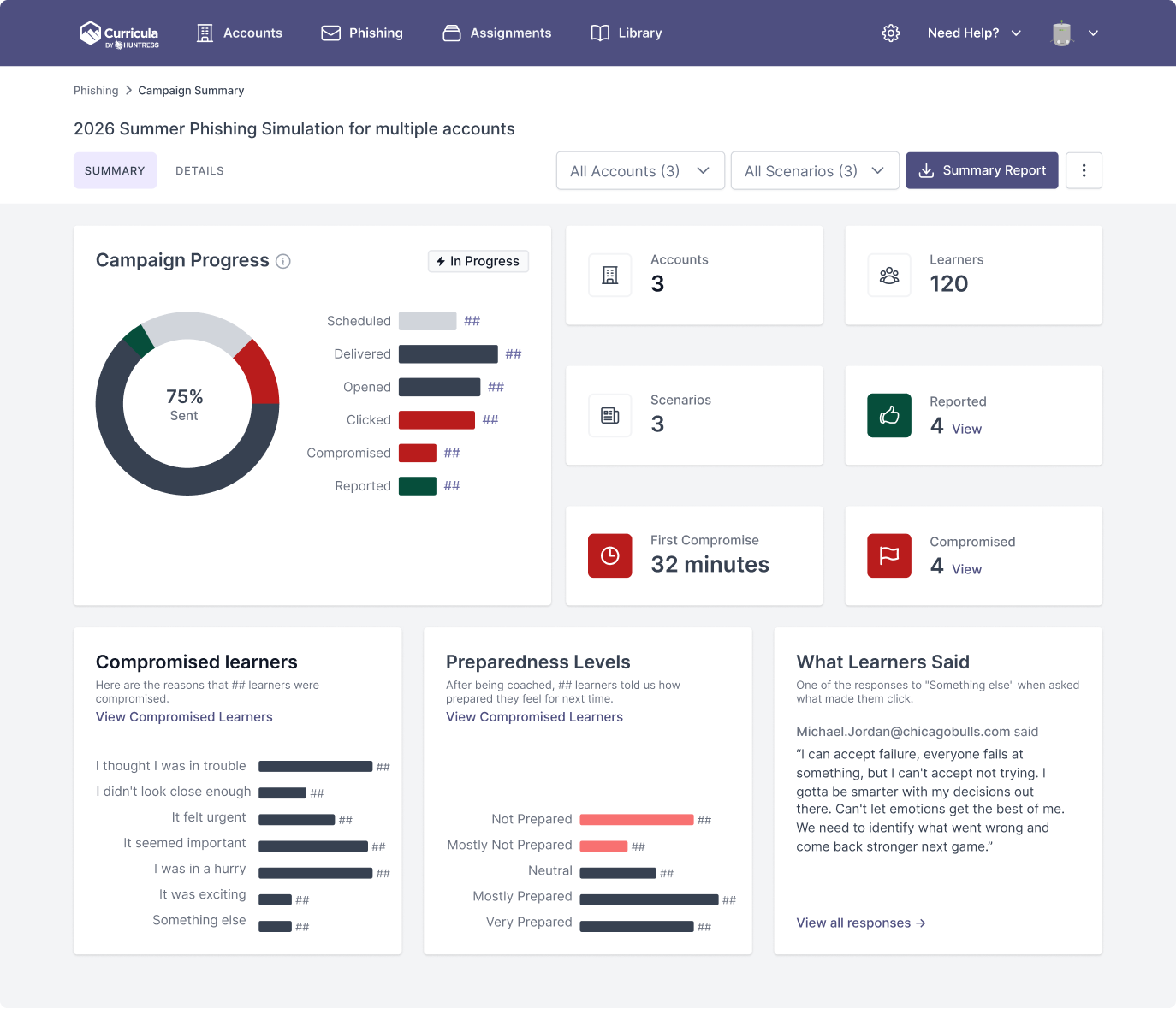This screenshot has width=1176, height=1009.
Task: Open the Phishing navigation item
Action: [x=362, y=33]
